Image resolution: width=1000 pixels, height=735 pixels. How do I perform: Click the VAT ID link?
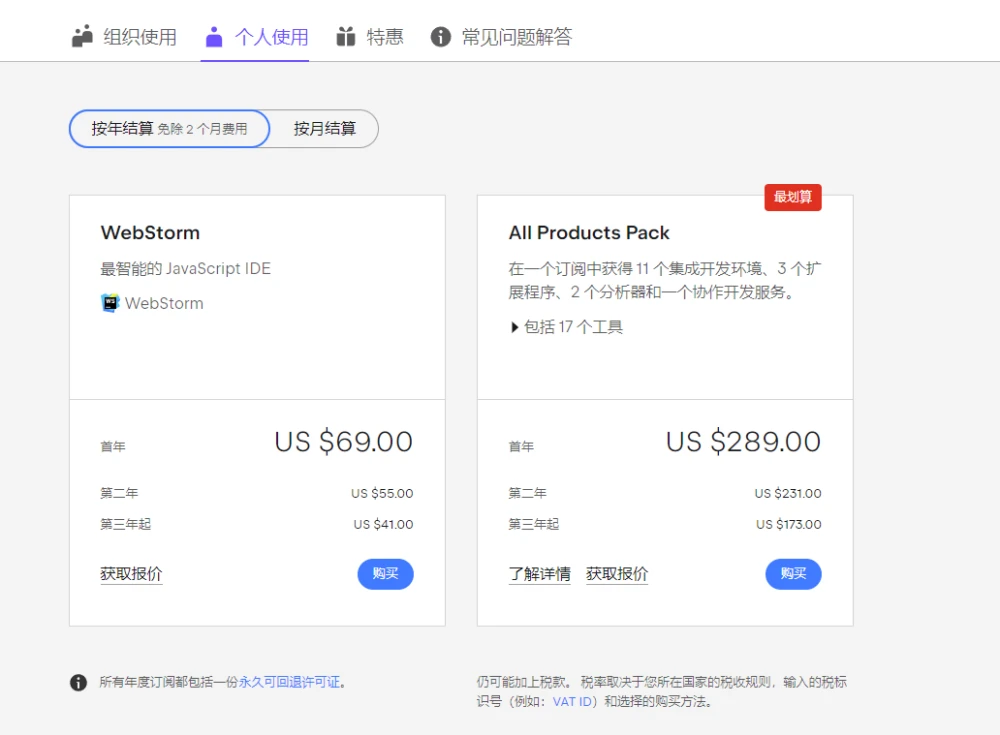tap(572, 702)
